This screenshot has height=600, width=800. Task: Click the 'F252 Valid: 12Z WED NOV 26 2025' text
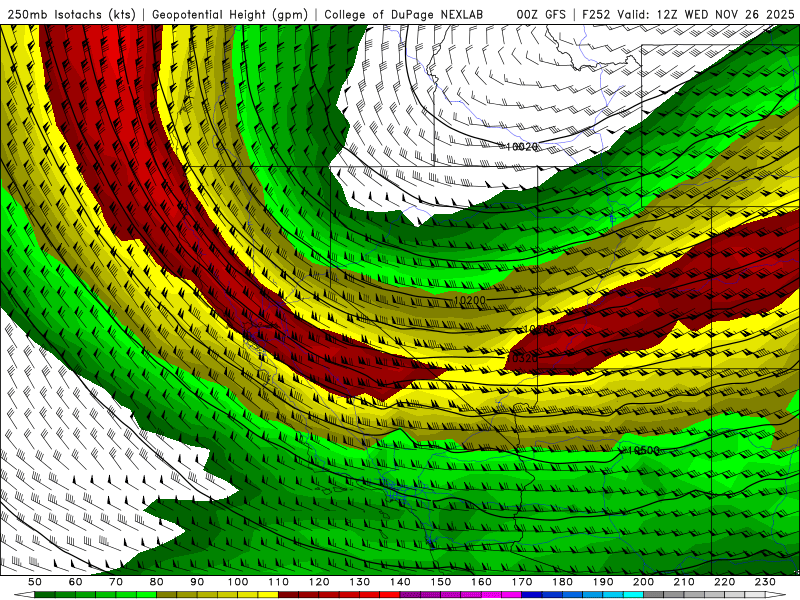pyautogui.click(x=688, y=15)
